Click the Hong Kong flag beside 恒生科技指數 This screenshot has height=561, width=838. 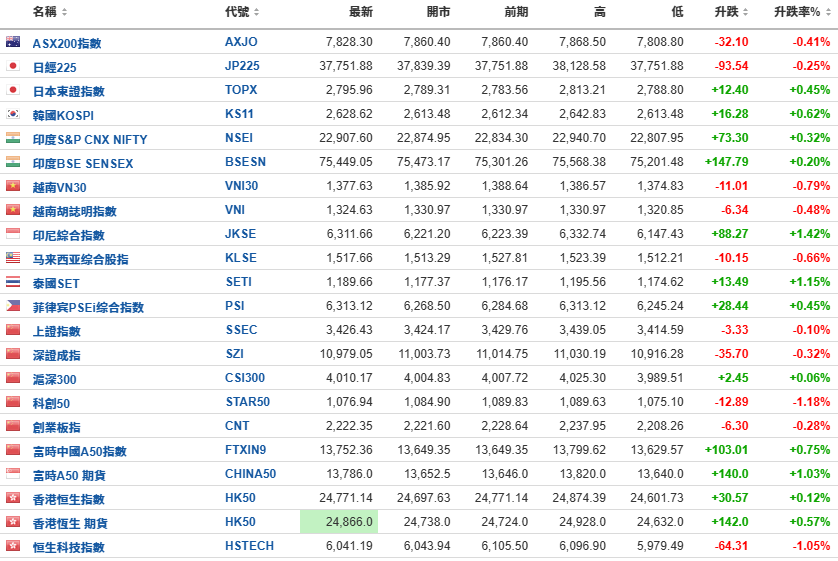tap(13, 546)
